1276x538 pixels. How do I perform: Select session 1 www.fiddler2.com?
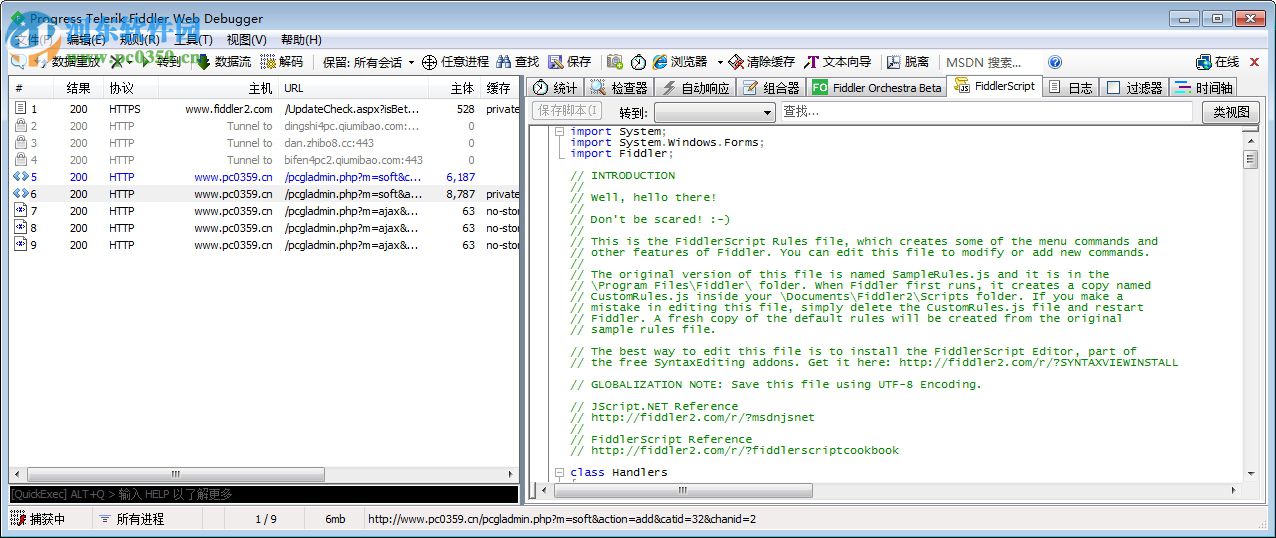coord(264,109)
